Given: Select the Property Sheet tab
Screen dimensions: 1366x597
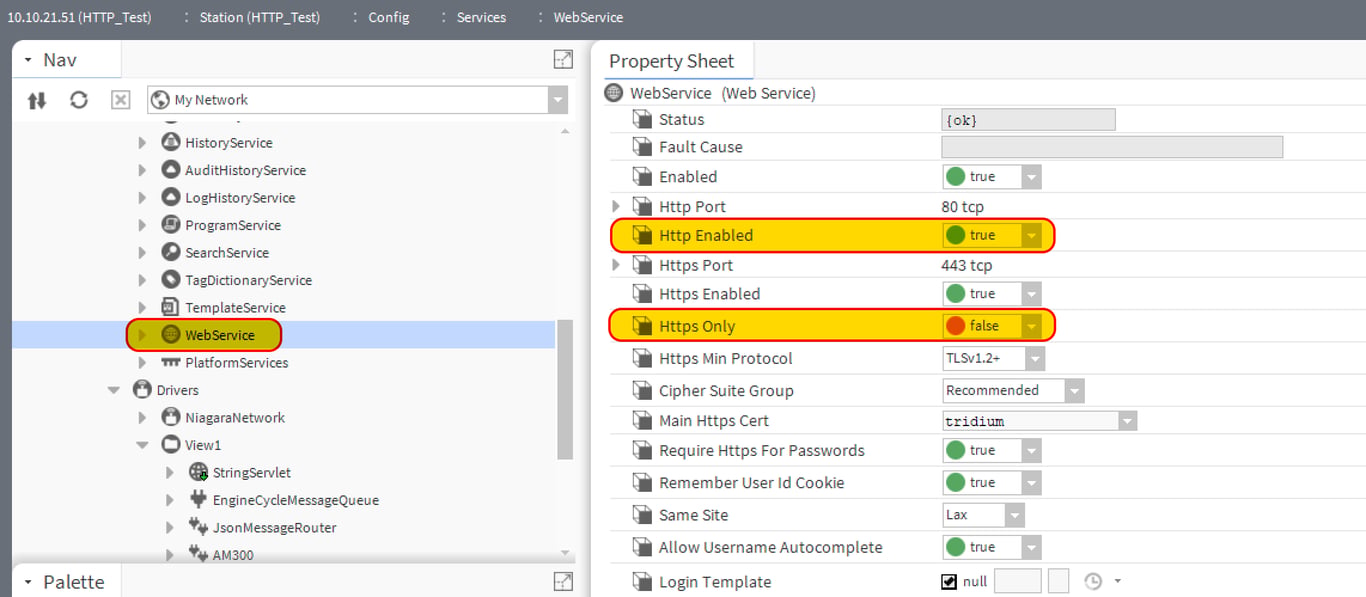Looking at the screenshot, I should coord(672,61).
